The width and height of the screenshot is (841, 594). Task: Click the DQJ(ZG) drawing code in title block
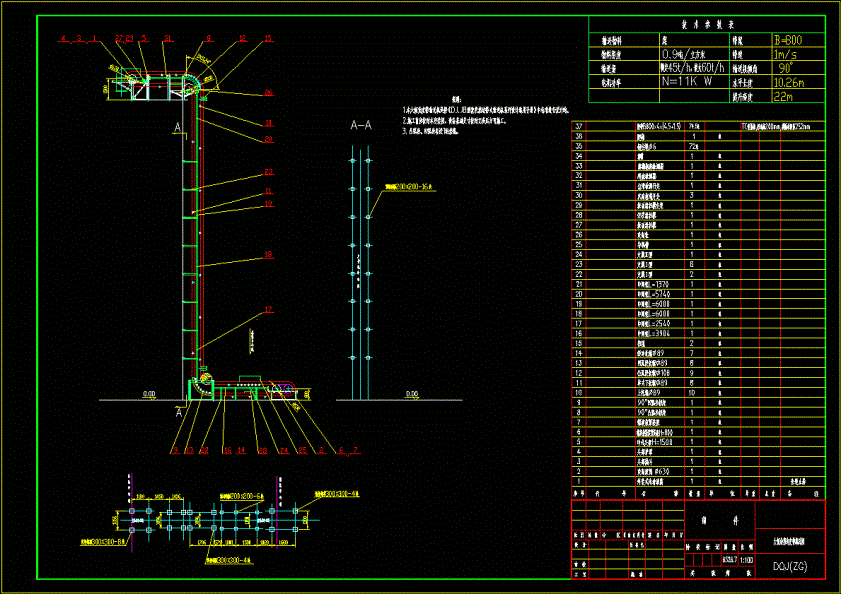pyautogui.click(x=790, y=566)
